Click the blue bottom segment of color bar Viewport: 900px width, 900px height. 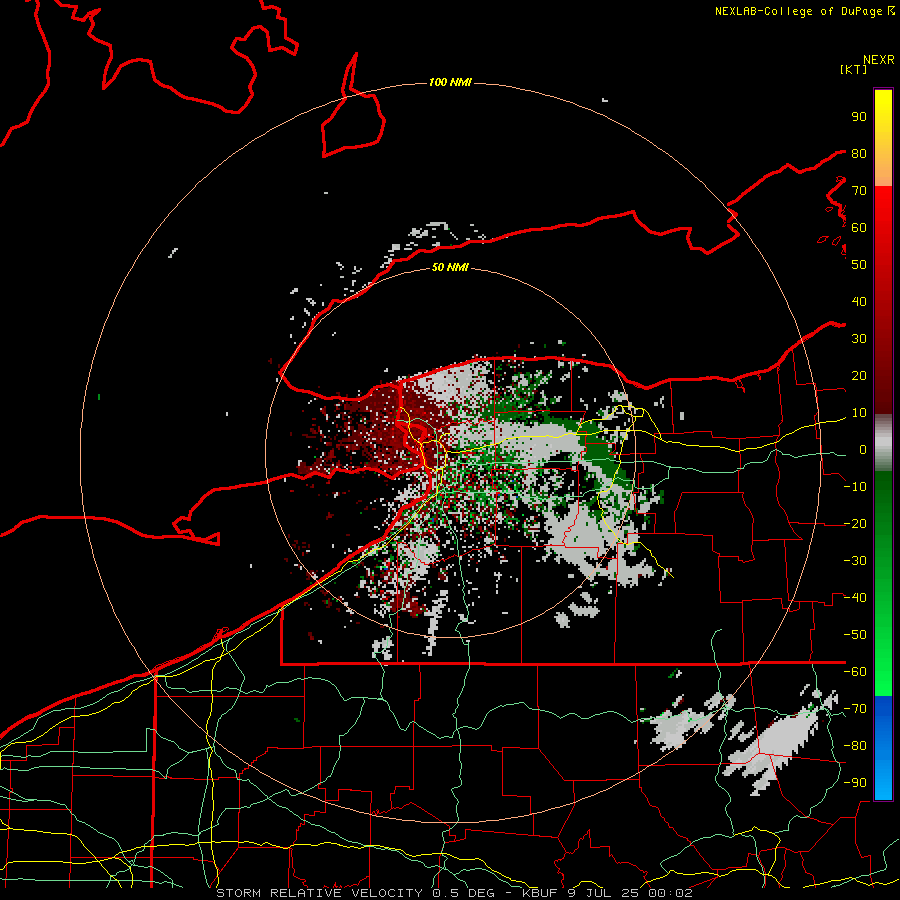click(883, 746)
